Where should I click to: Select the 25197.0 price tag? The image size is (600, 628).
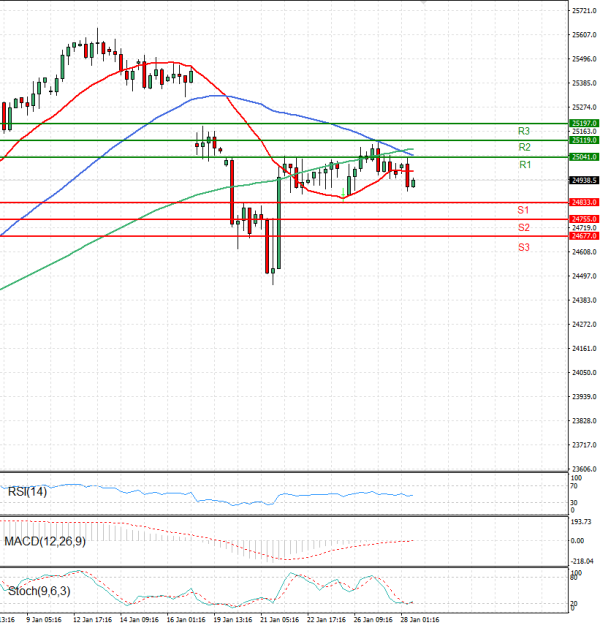click(x=584, y=123)
